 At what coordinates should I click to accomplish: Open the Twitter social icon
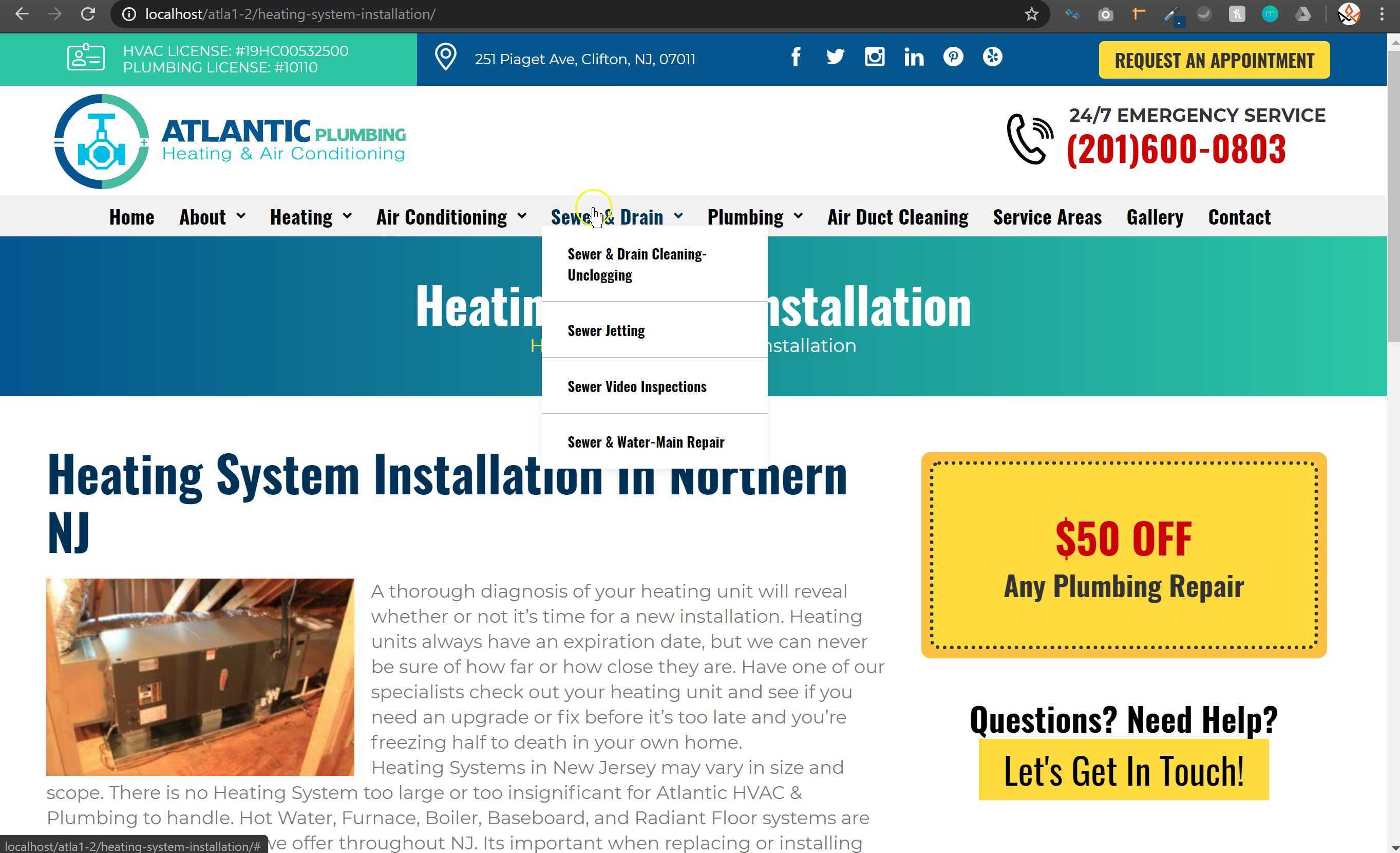click(x=835, y=57)
